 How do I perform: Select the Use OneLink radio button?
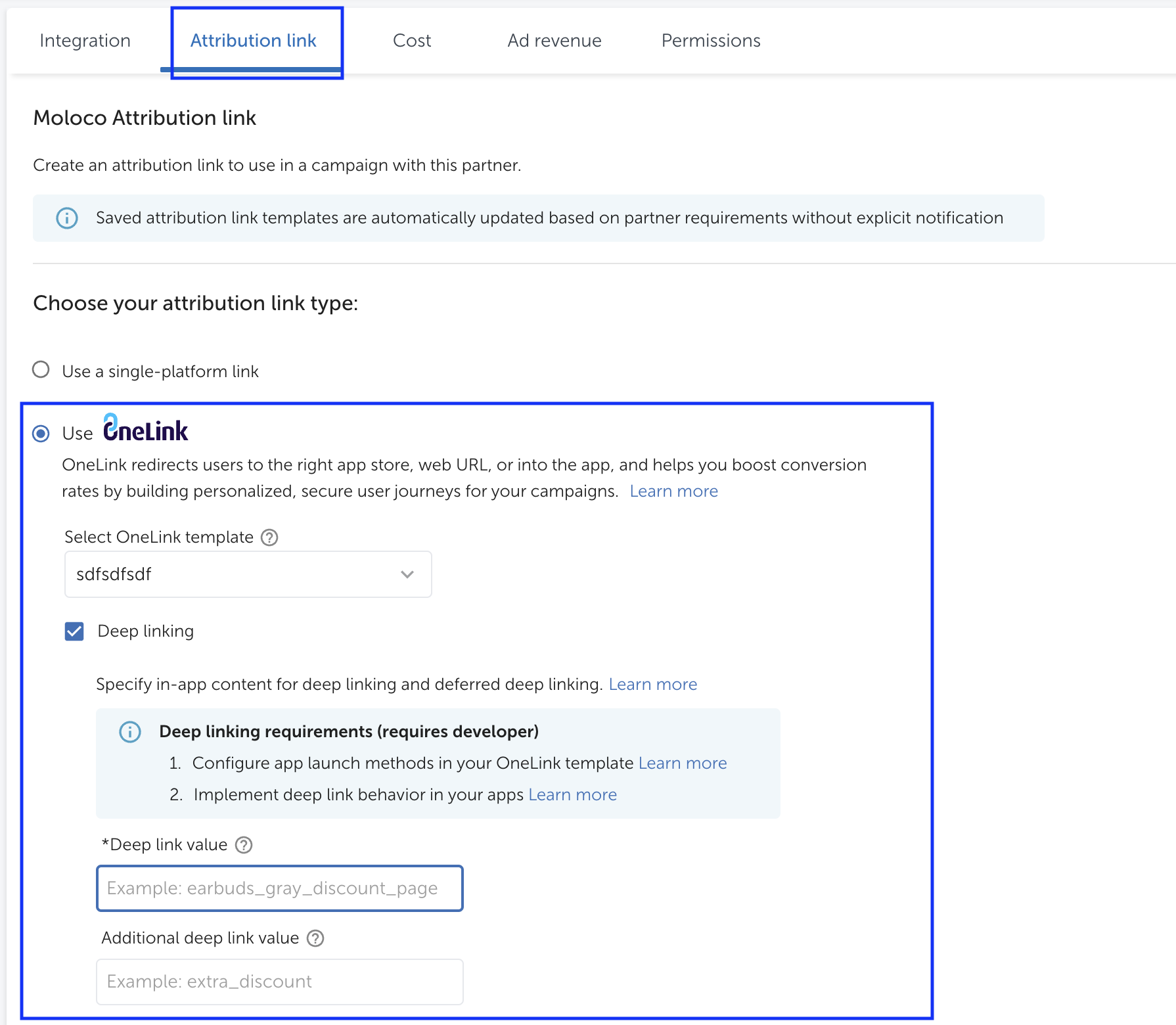[41, 434]
